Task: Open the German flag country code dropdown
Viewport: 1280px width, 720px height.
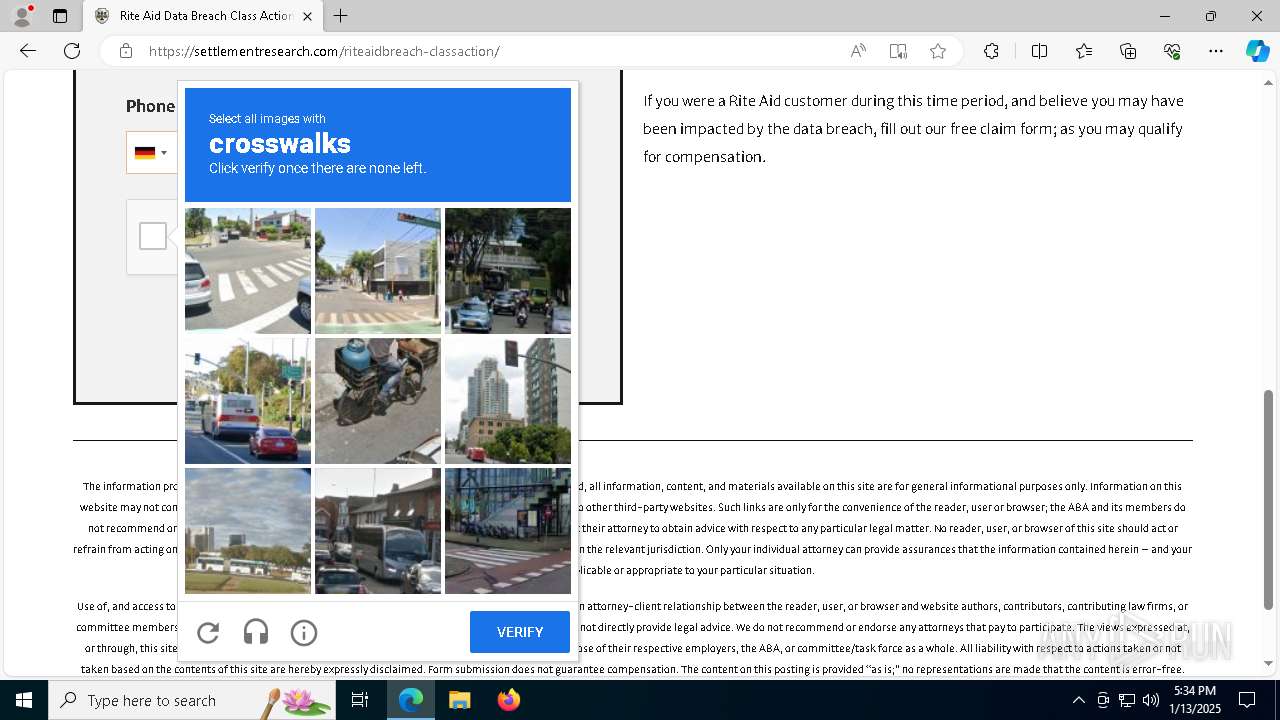Action: (x=151, y=153)
